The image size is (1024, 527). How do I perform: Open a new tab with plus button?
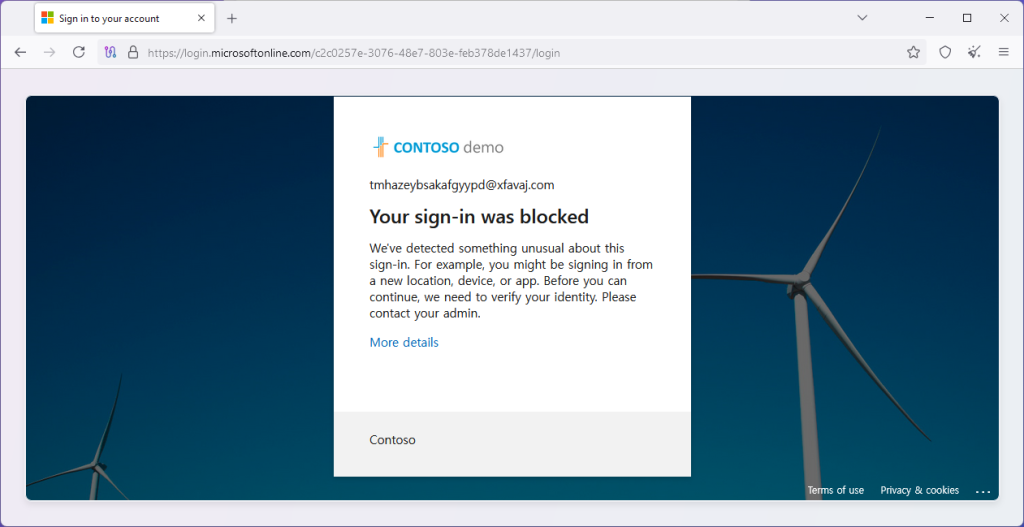tap(232, 18)
